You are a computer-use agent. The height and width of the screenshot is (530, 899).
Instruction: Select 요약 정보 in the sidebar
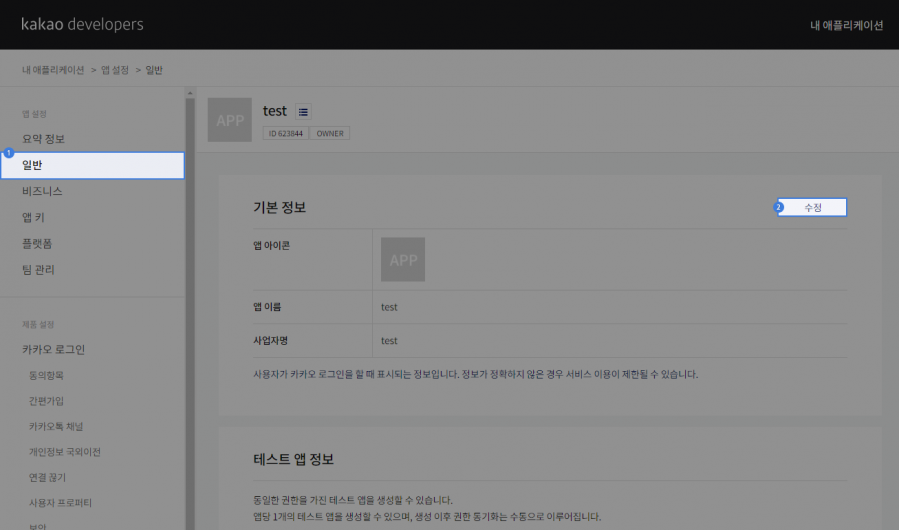tap(43, 138)
